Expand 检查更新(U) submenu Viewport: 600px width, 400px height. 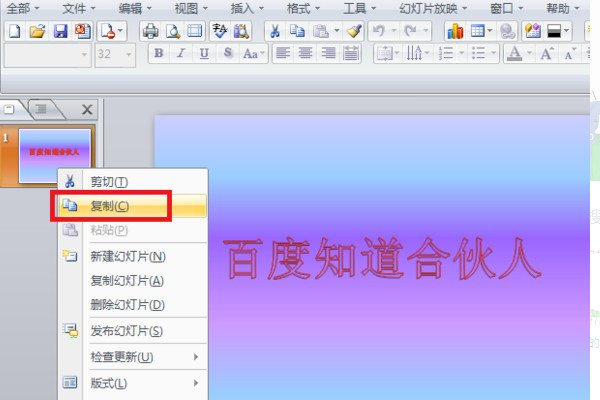pos(133,357)
